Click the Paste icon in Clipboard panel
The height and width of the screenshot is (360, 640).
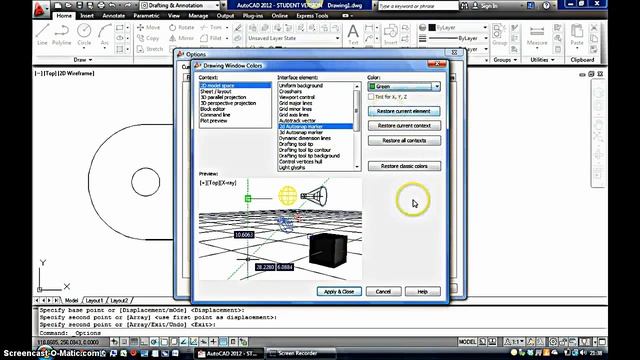tap(576, 35)
